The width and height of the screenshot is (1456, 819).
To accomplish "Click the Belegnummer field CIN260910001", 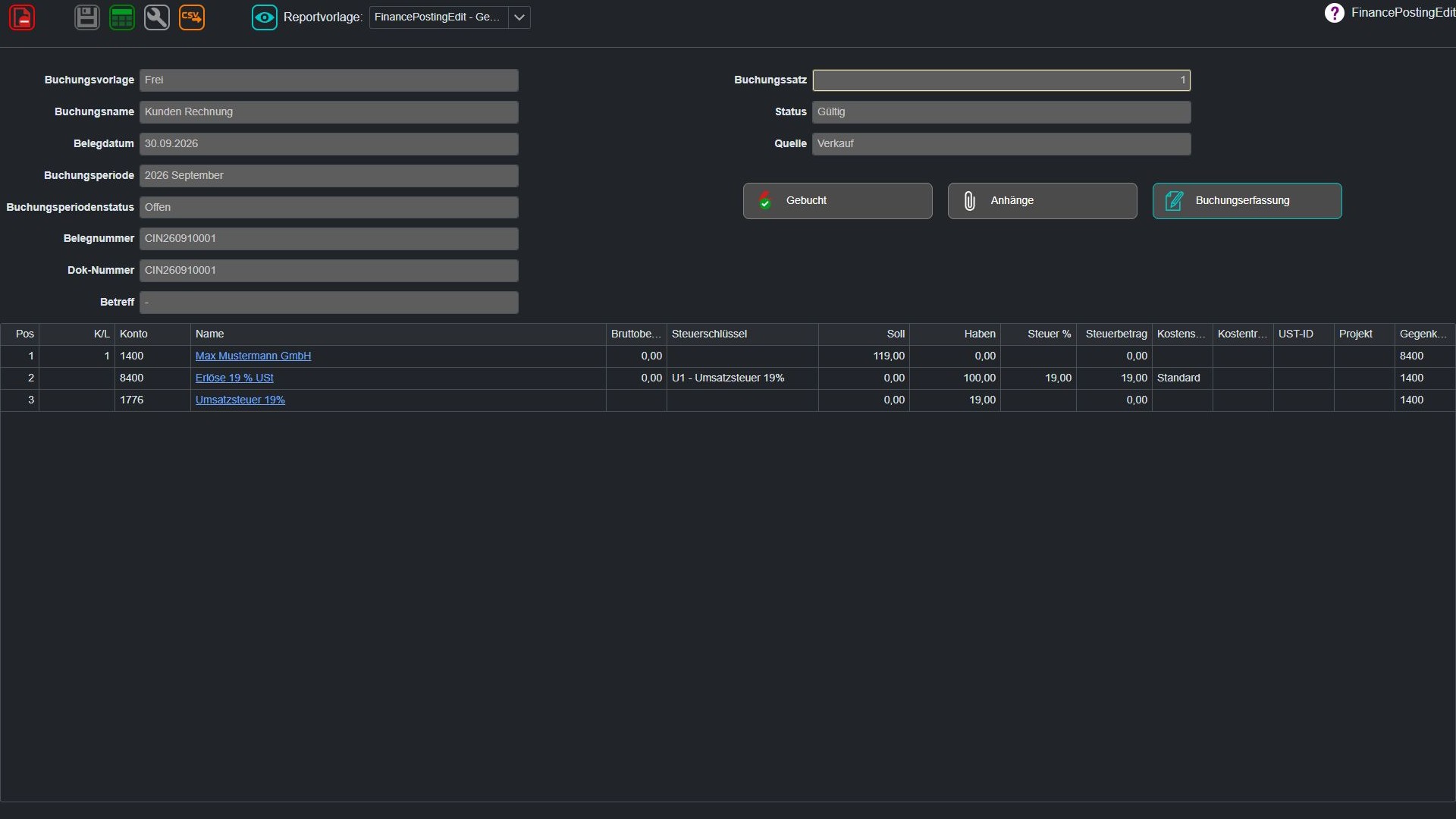I will click(x=329, y=239).
